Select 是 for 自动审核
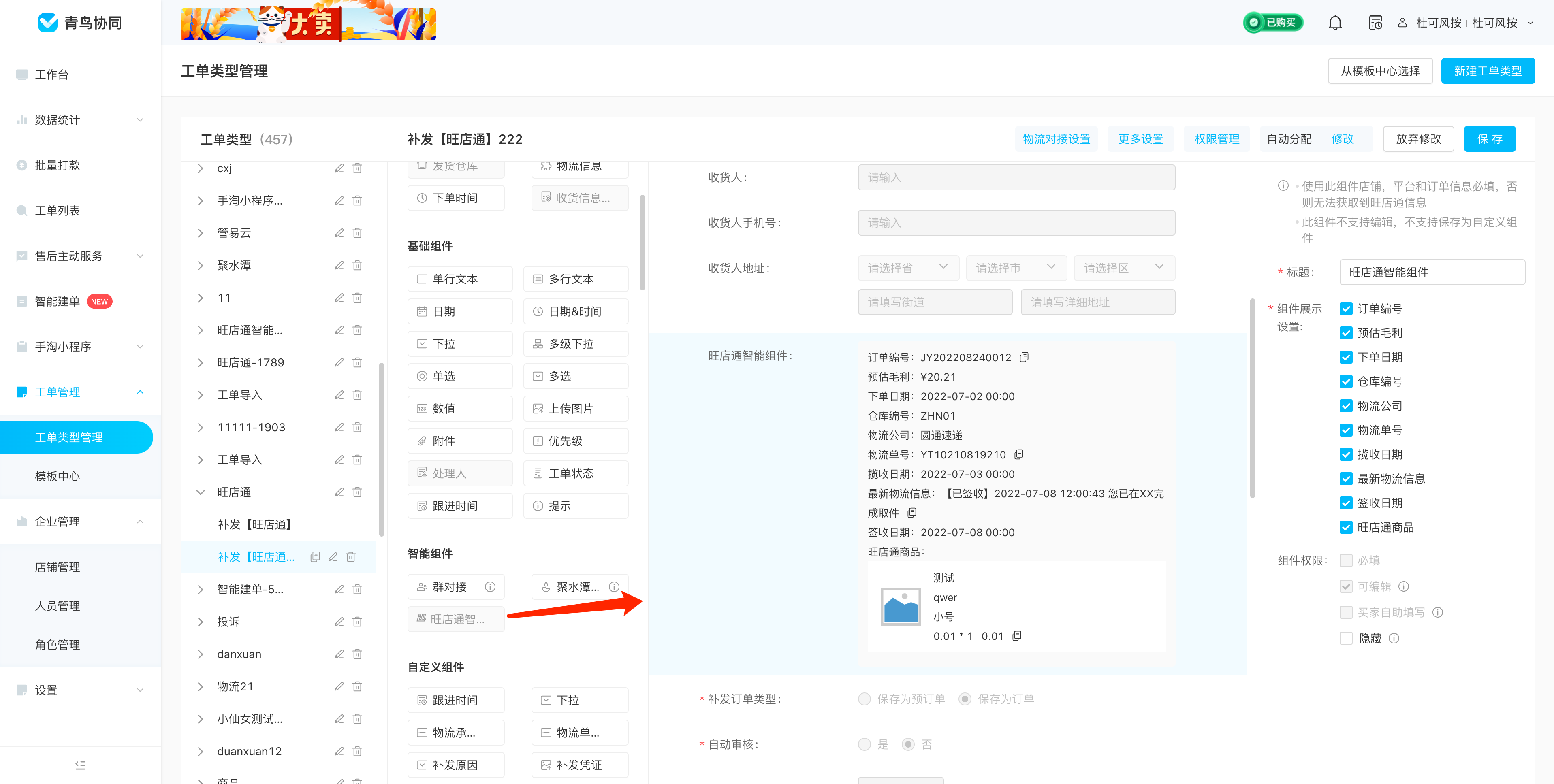Viewport: 1554px width, 784px height. click(865, 744)
